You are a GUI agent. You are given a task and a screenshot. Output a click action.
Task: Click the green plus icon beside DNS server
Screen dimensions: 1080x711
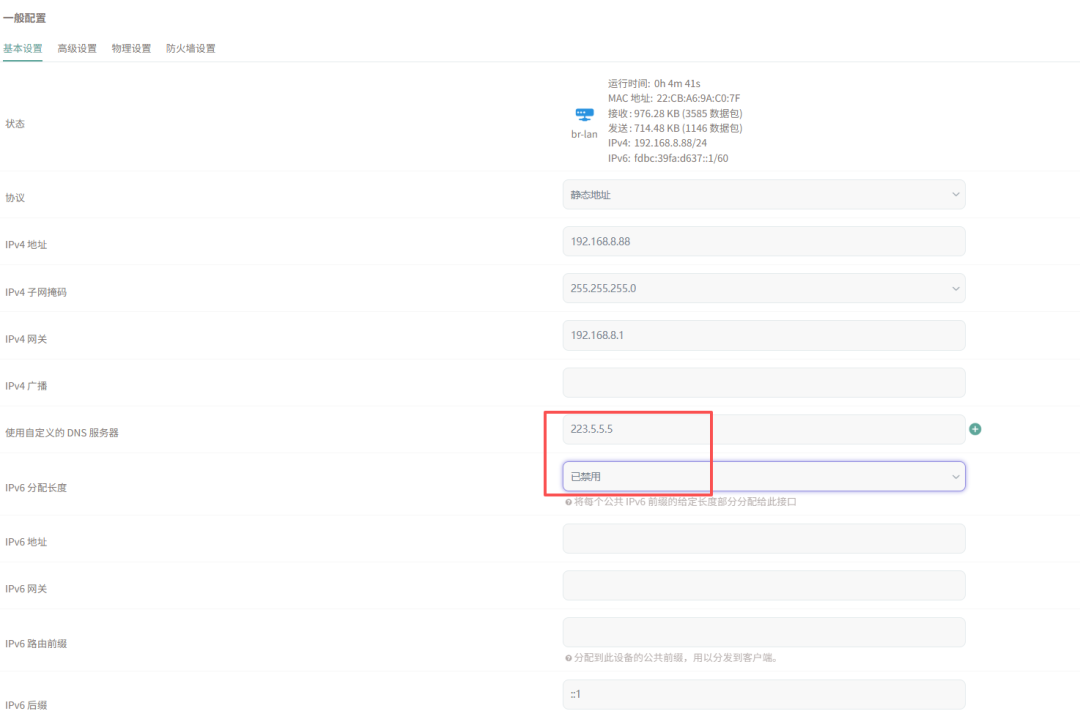tap(975, 429)
